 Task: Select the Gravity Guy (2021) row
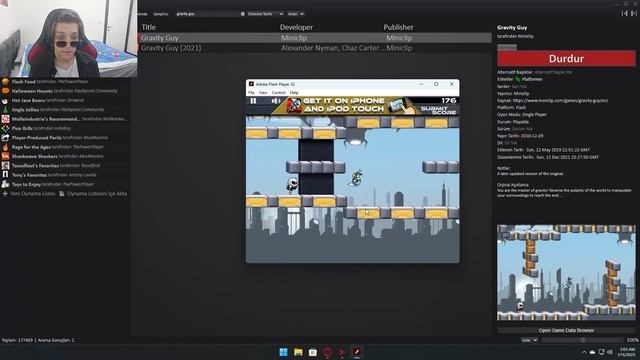click(315, 48)
